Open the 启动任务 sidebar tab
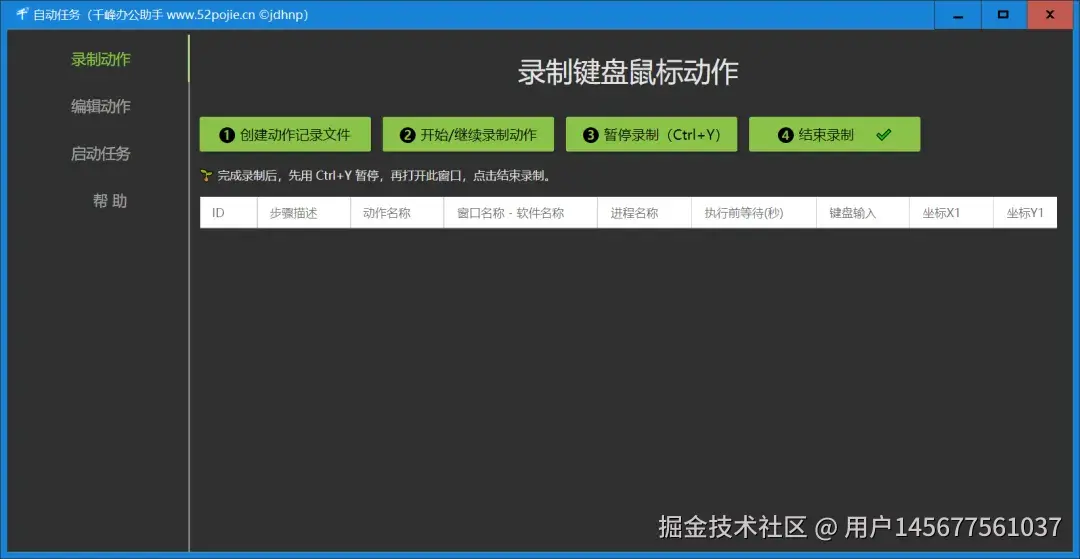This screenshot has height=559, width=1080. (x=101, y=154)
